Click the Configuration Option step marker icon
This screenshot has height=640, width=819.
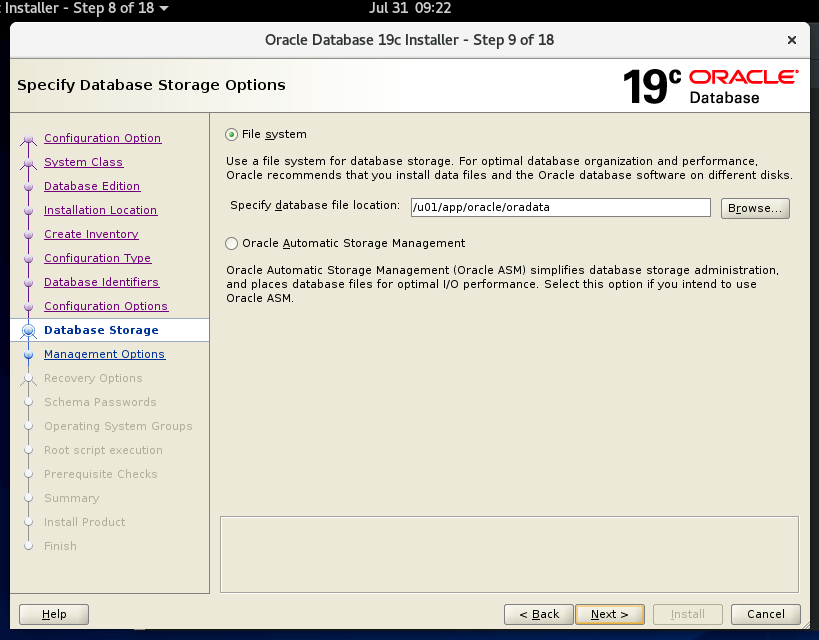29,139
